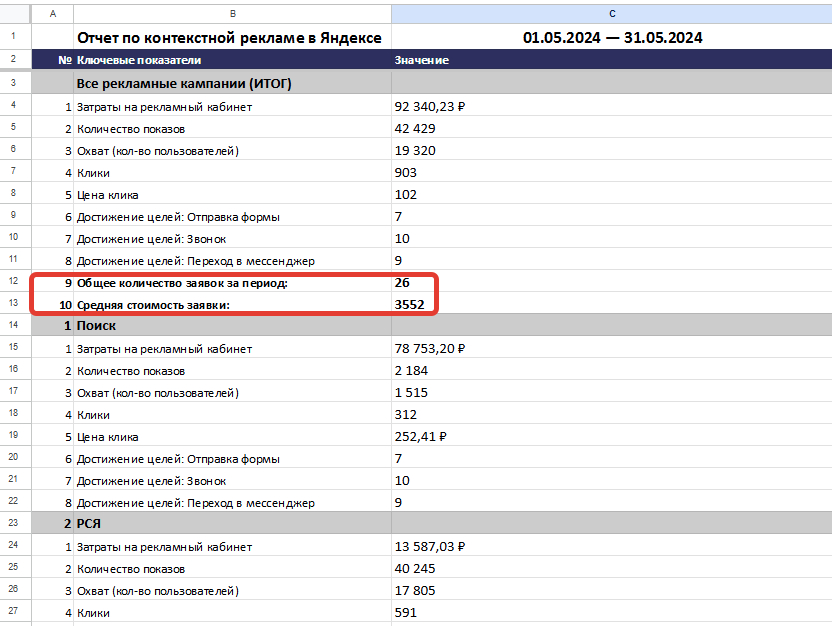
Task: Select column B header
Action: point(232,14)
